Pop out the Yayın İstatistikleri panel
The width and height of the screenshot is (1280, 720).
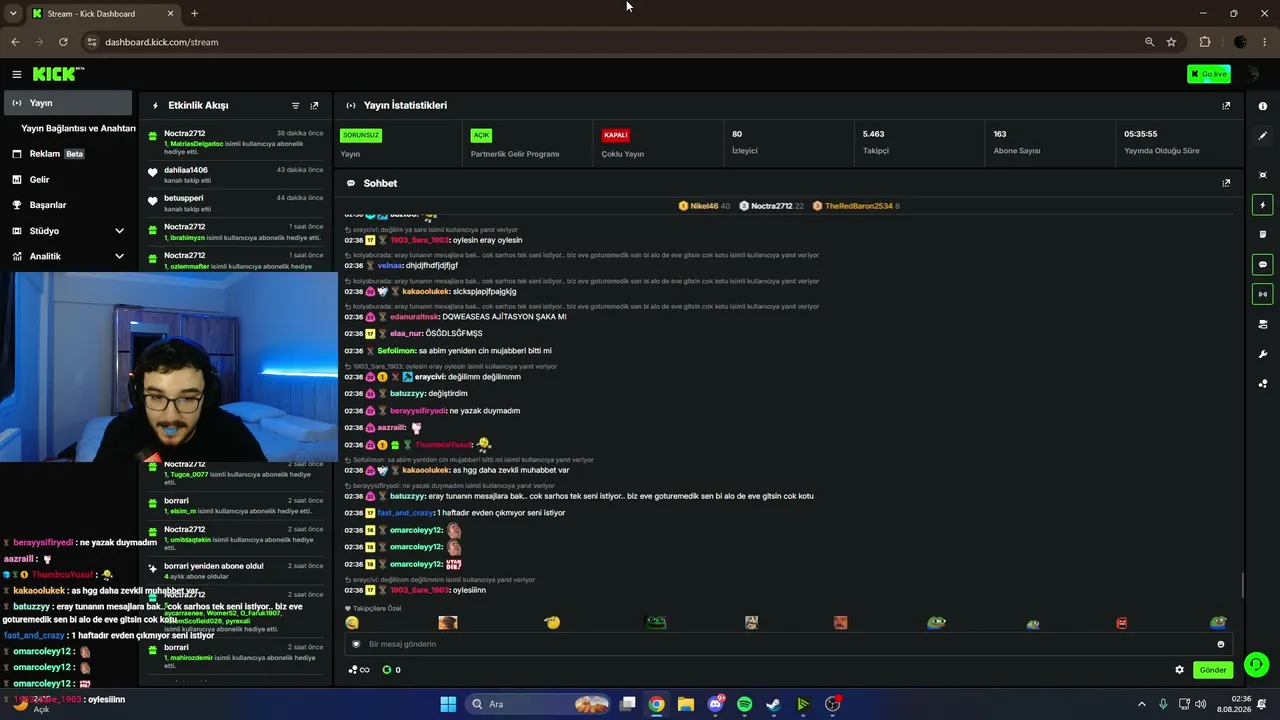(1226, 105)
